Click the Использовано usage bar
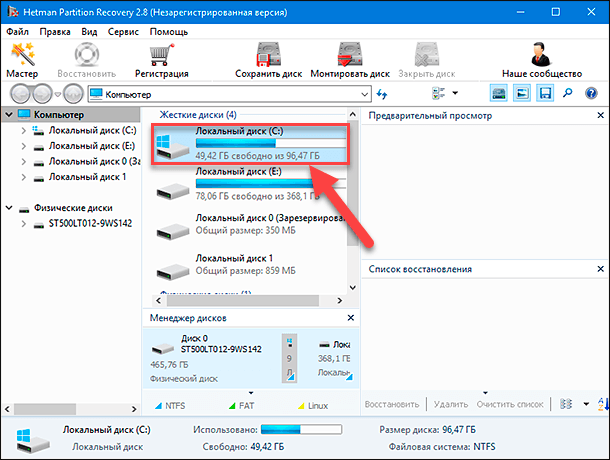This screenshot has width=610, height=460. coord(301,429)
